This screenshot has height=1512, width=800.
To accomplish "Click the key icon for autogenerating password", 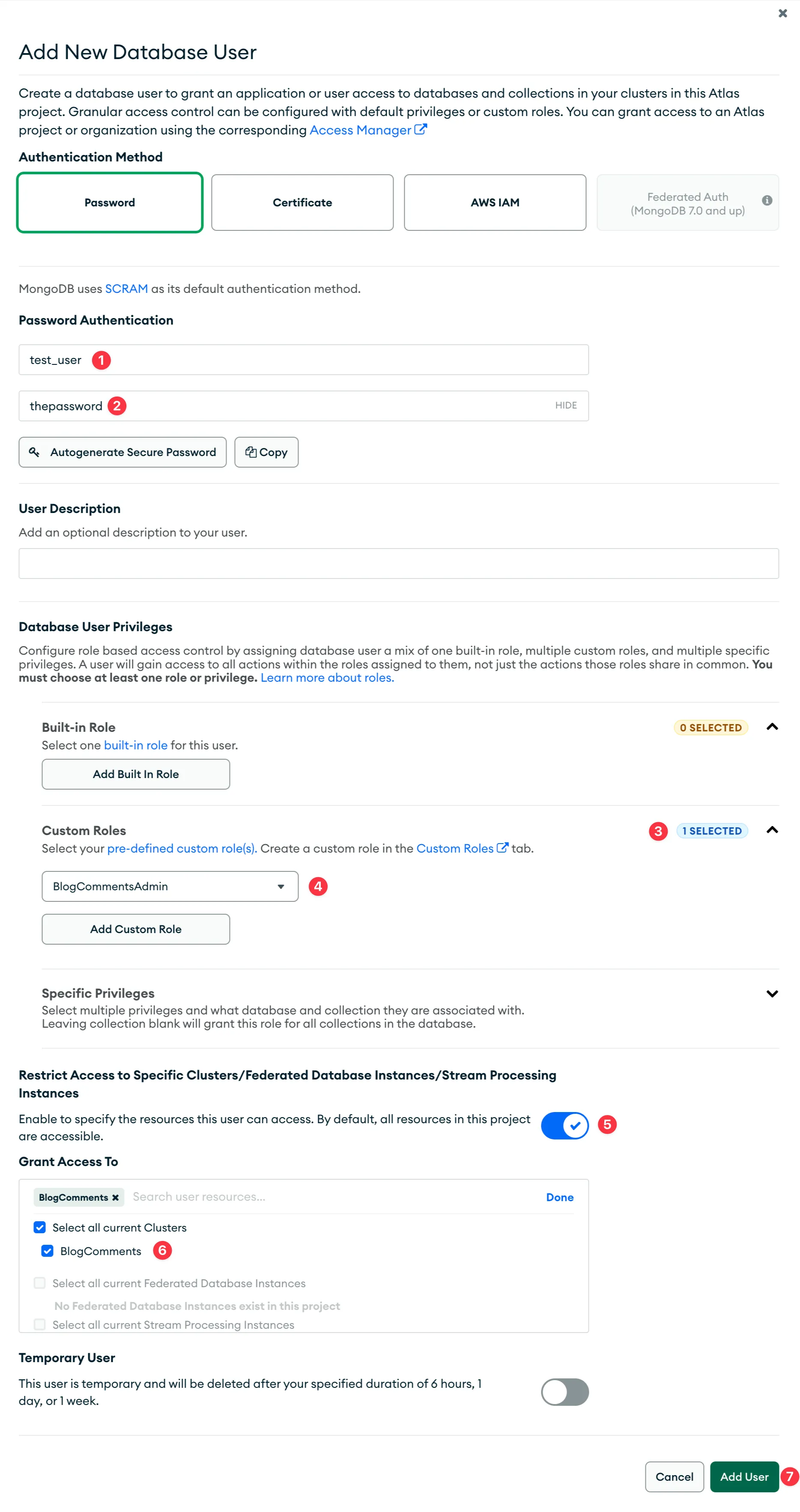I will [x=35, y=452].
